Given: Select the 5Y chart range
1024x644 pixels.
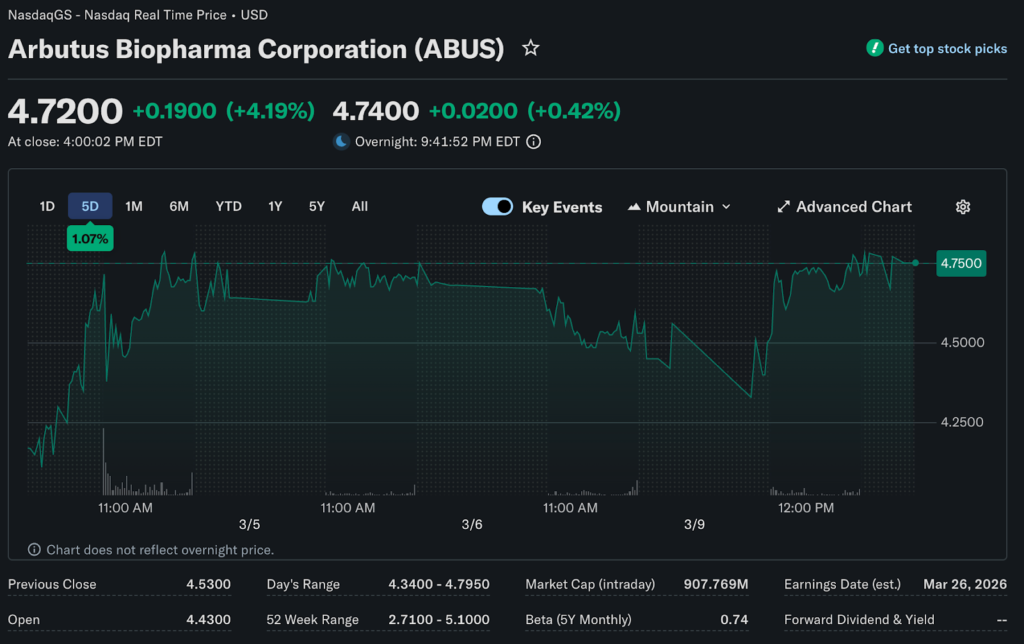Looking at the screenshot, I should pyautogui.click(x=317, y=206).
